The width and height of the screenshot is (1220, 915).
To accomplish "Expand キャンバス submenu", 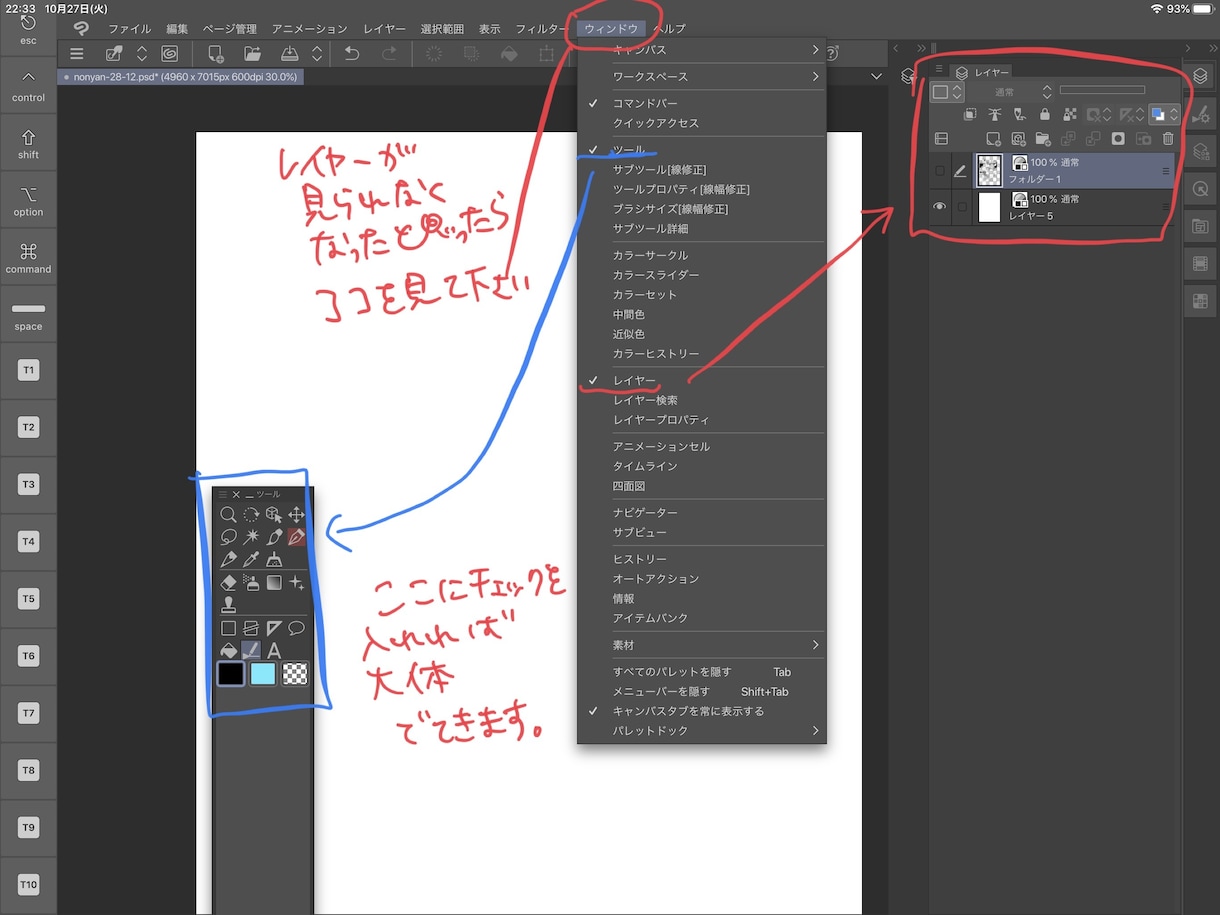I will (702, 50).
